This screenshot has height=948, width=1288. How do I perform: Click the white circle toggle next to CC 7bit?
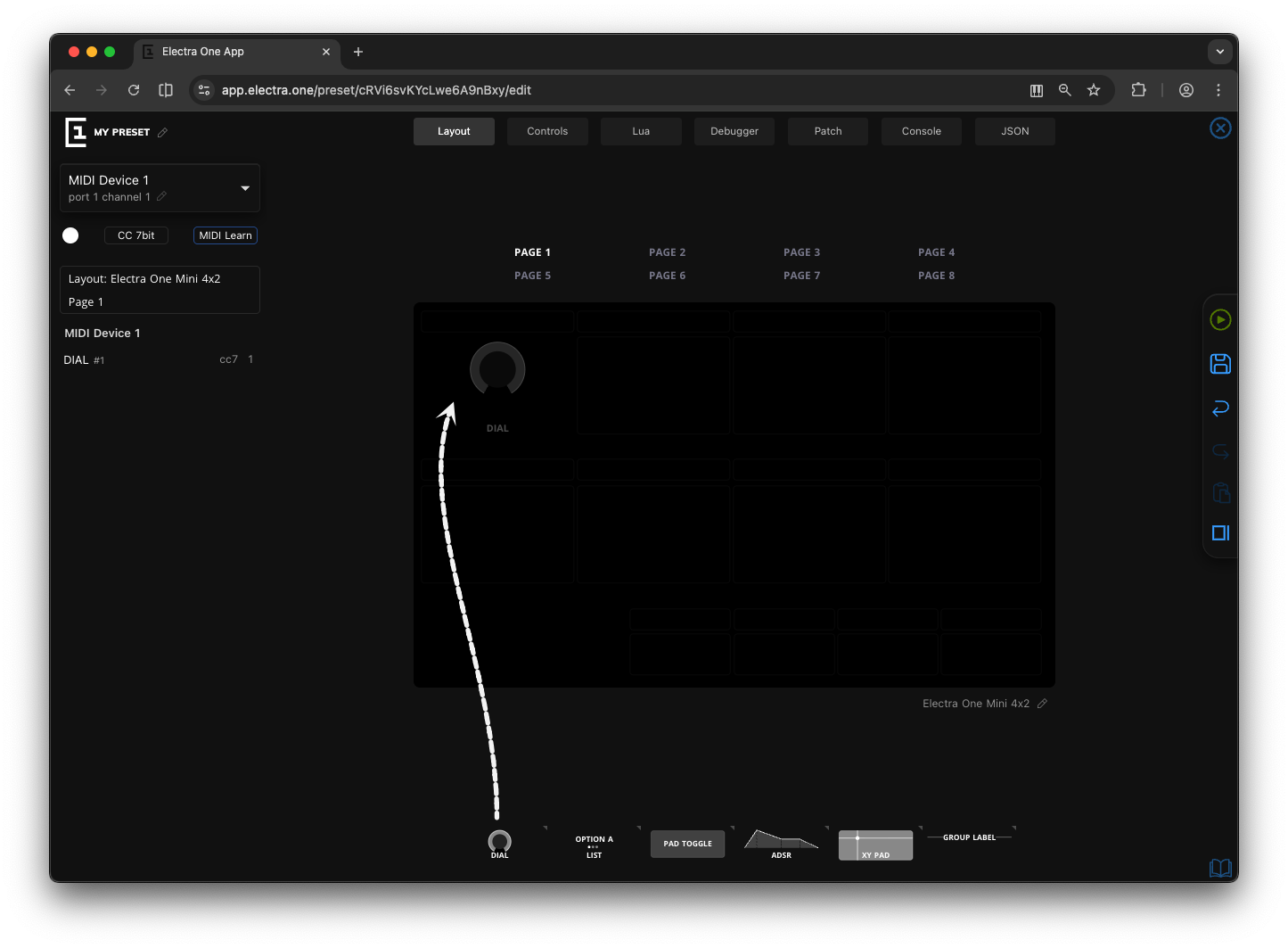(x=70, y=235)
